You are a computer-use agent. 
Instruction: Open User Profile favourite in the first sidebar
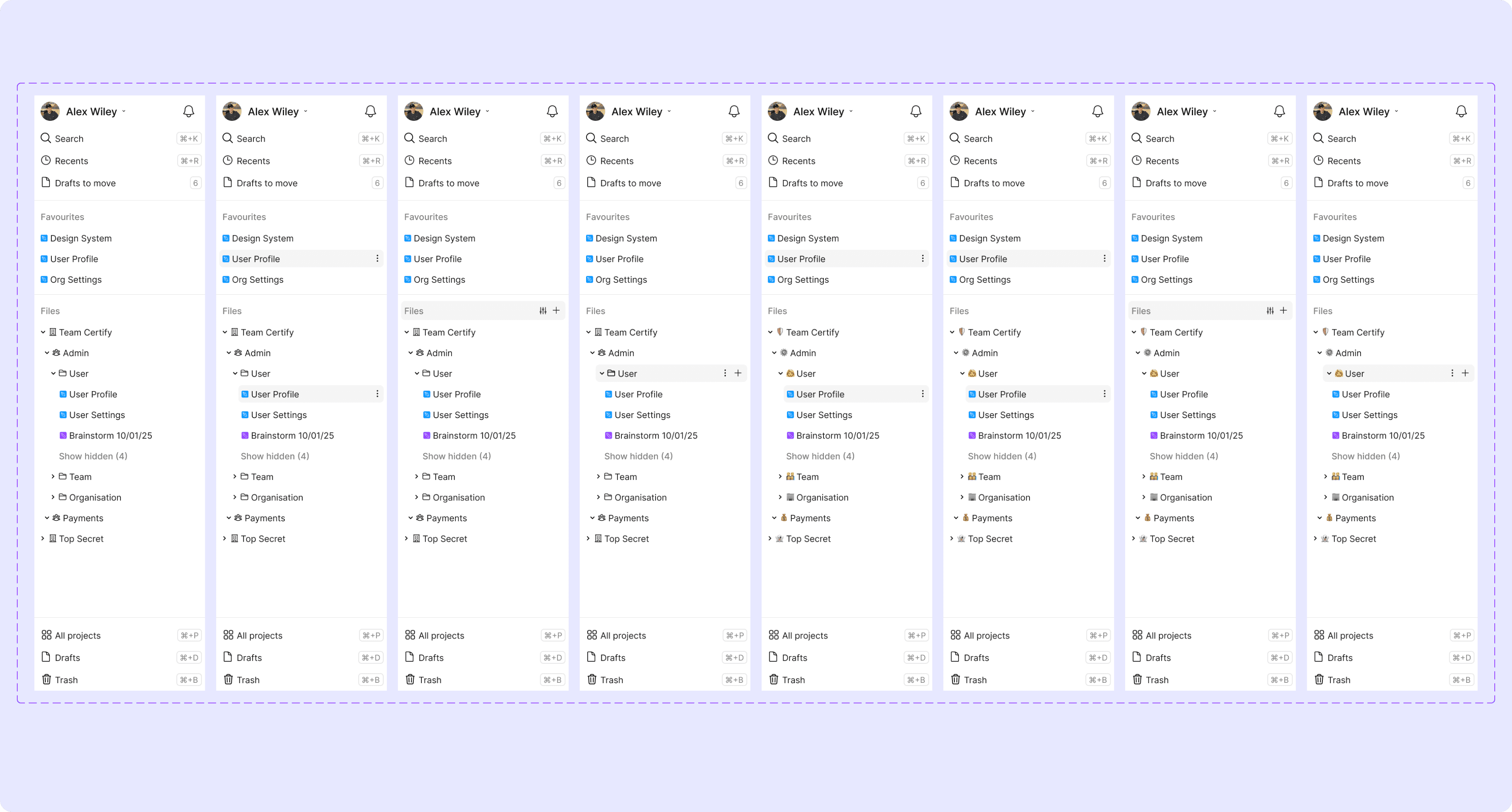pyautogui.click(x=120, y=259)
